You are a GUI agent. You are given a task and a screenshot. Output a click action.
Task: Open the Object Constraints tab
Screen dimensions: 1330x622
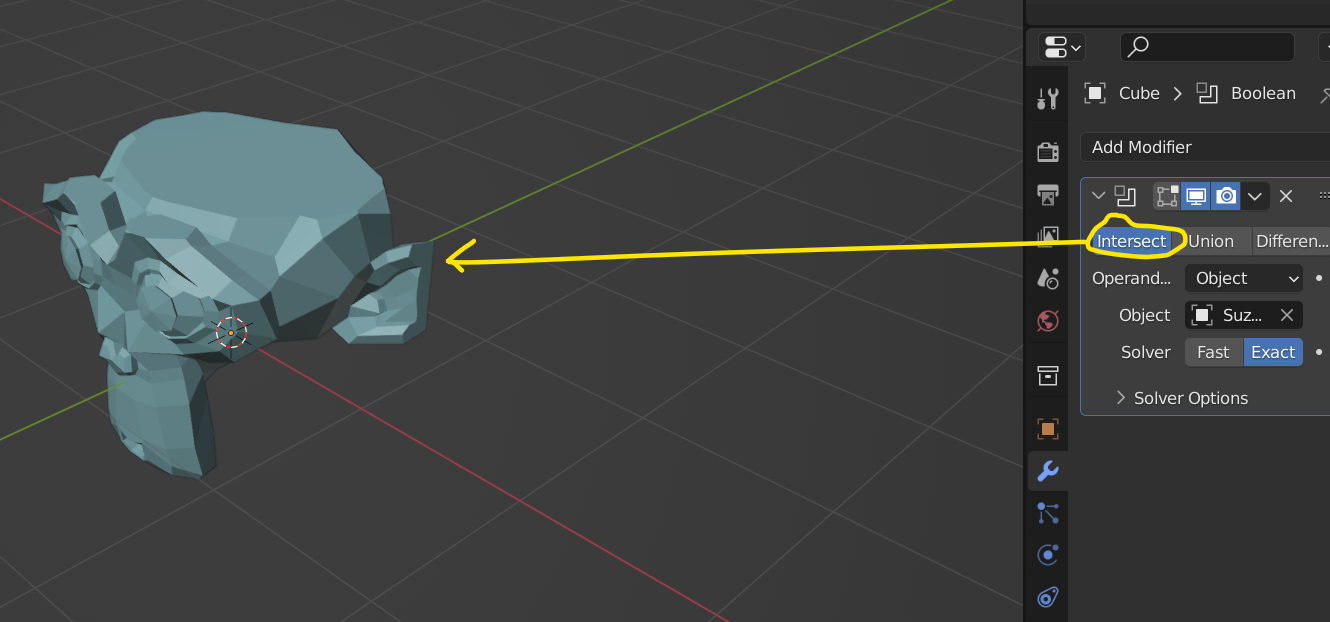tap(1047, 598)
